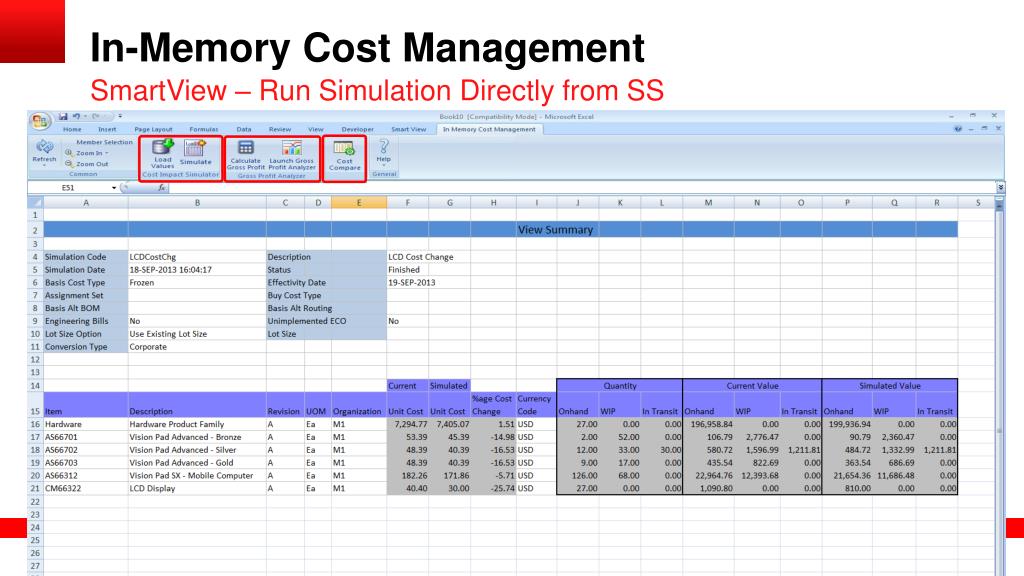Select the 18-SEP-2013 16:04:17 date cell
Image resolution: width=1024 pixels, height=576 pixels.
[x=197, y=270]
